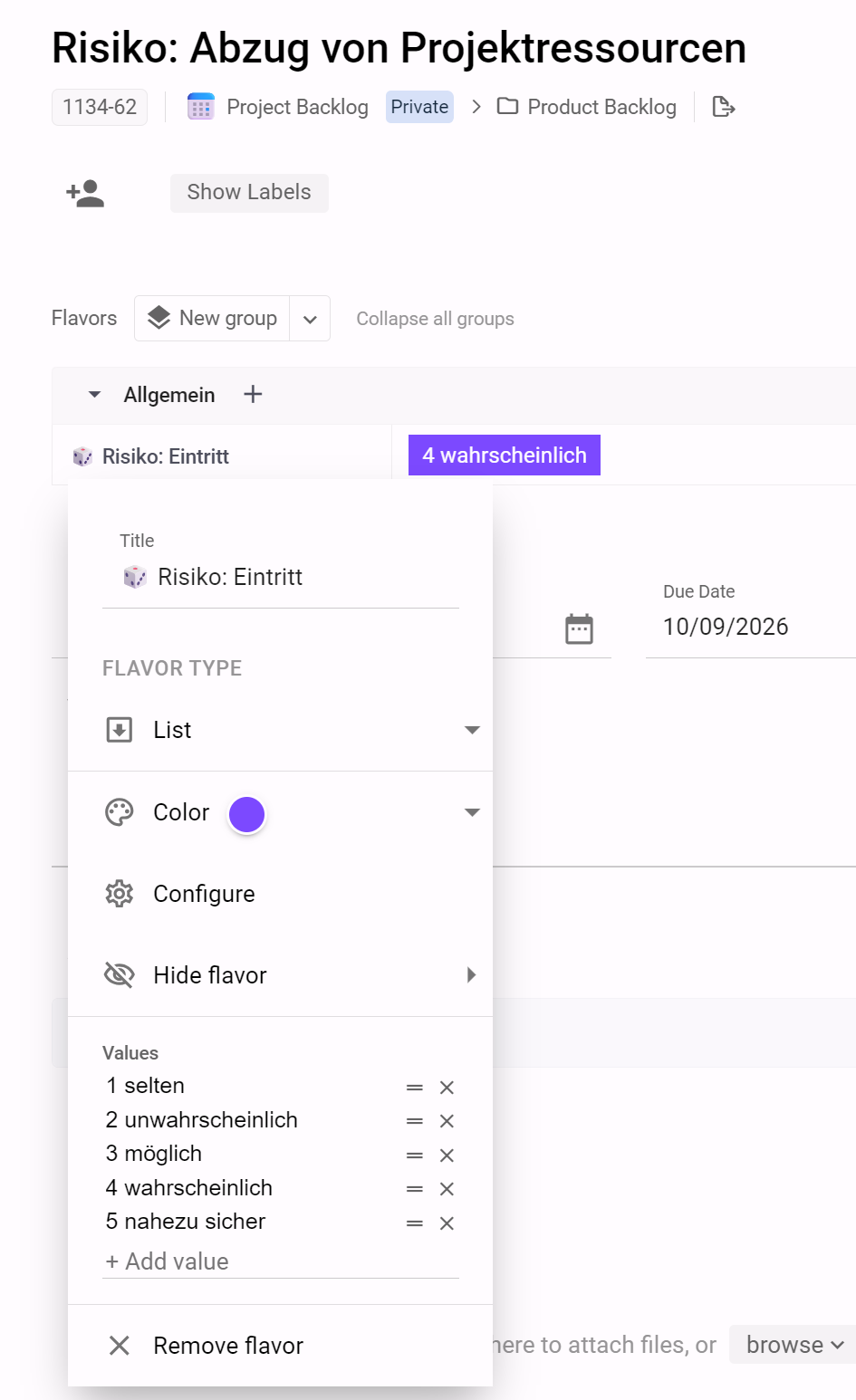Remove the value '4 wahrscheinlich' from list
The width and height of the screenshot is (856, 1400).
tap(447, 1189)
